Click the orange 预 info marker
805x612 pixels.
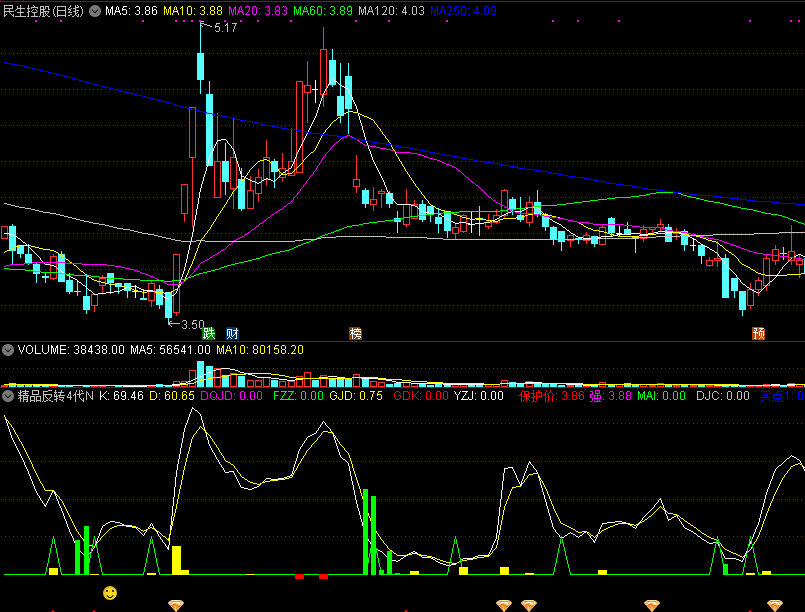pyautogui.click(x=758, y=334)
